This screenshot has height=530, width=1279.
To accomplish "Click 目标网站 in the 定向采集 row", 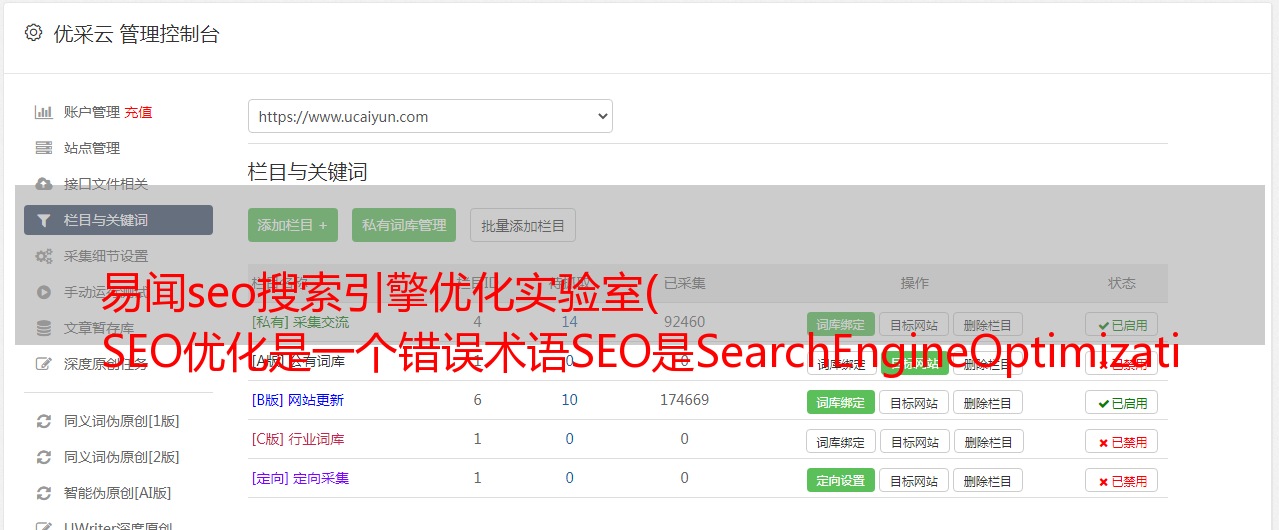I will tap(914, 480).
